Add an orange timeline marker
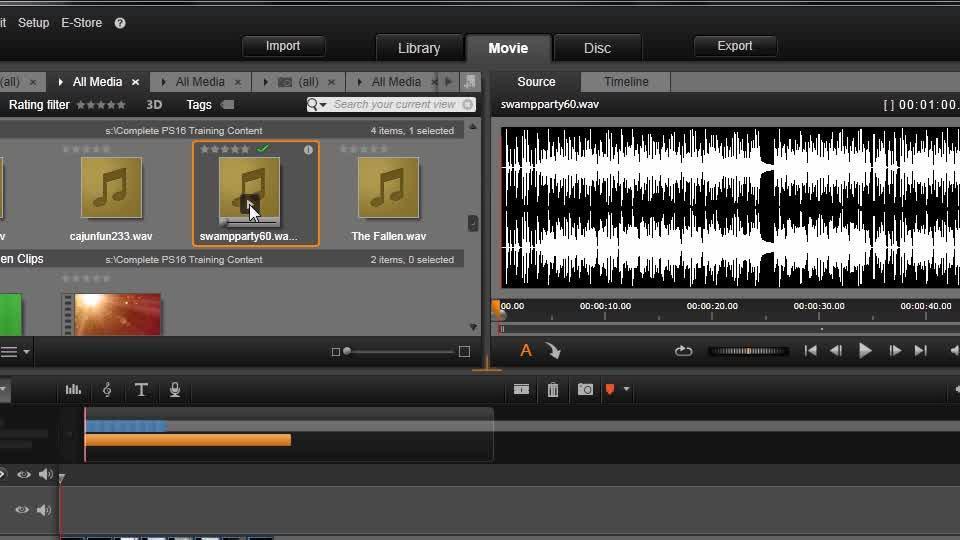This screenshot has height=540, width=960. [x=610, y=389]
